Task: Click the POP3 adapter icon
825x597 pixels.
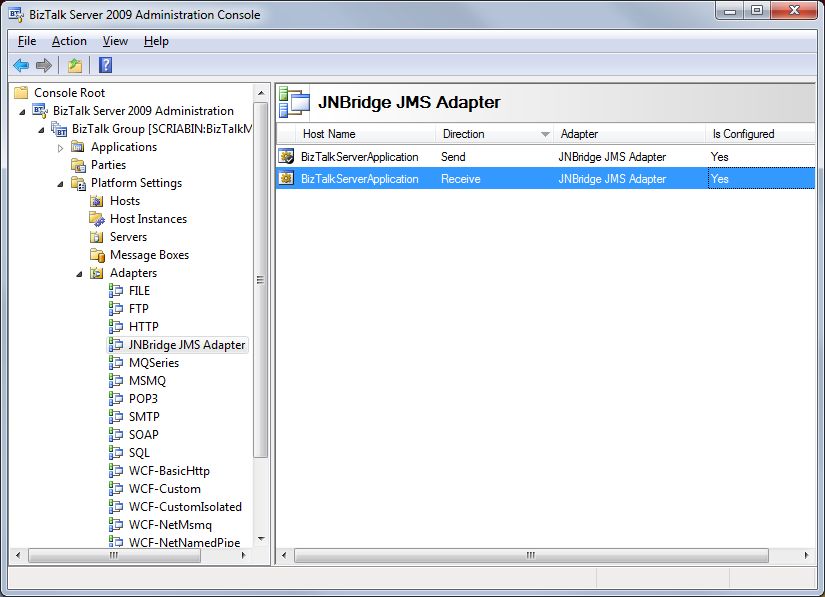Action: coord(116,399)
